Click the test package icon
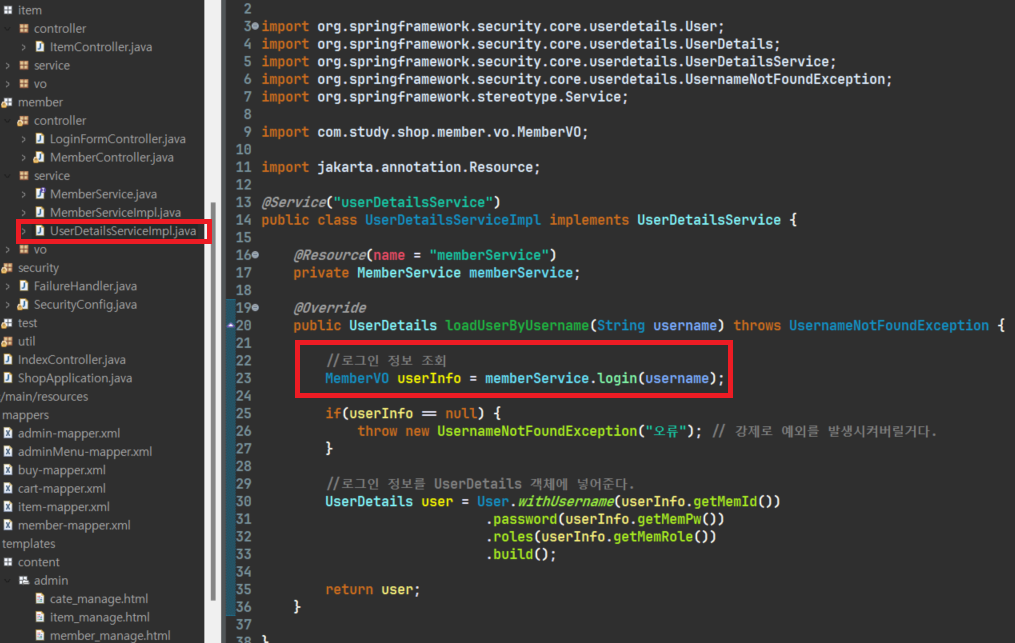The width and height of the screenshot is (1015, 643). (7, 322)
